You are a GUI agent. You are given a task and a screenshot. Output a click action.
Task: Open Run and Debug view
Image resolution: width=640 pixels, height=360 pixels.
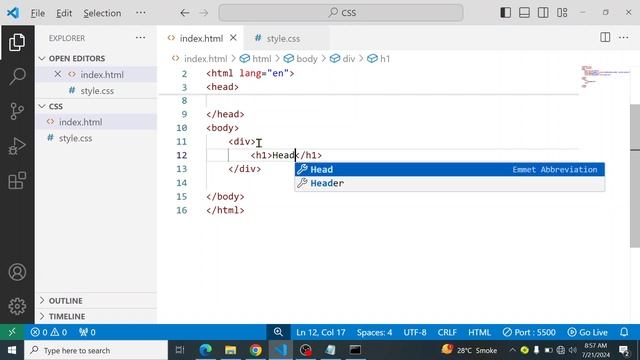point(17,146)
